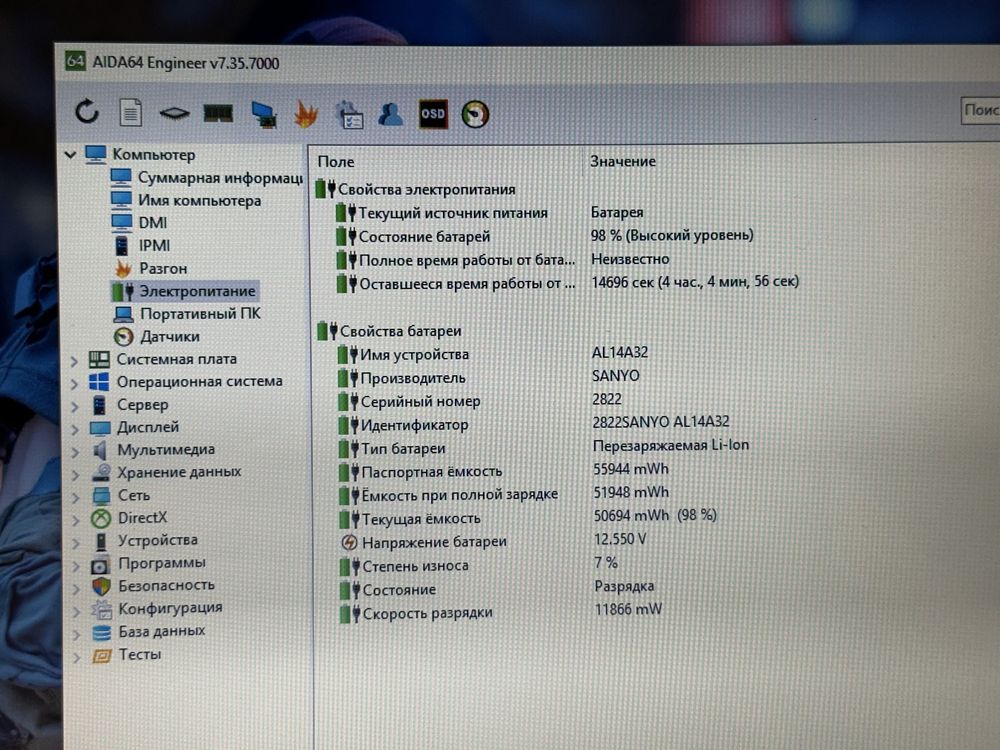Select the Конфигурация tree item
The width and height of the screenshot is (1000, 750).
pos(157,608)
